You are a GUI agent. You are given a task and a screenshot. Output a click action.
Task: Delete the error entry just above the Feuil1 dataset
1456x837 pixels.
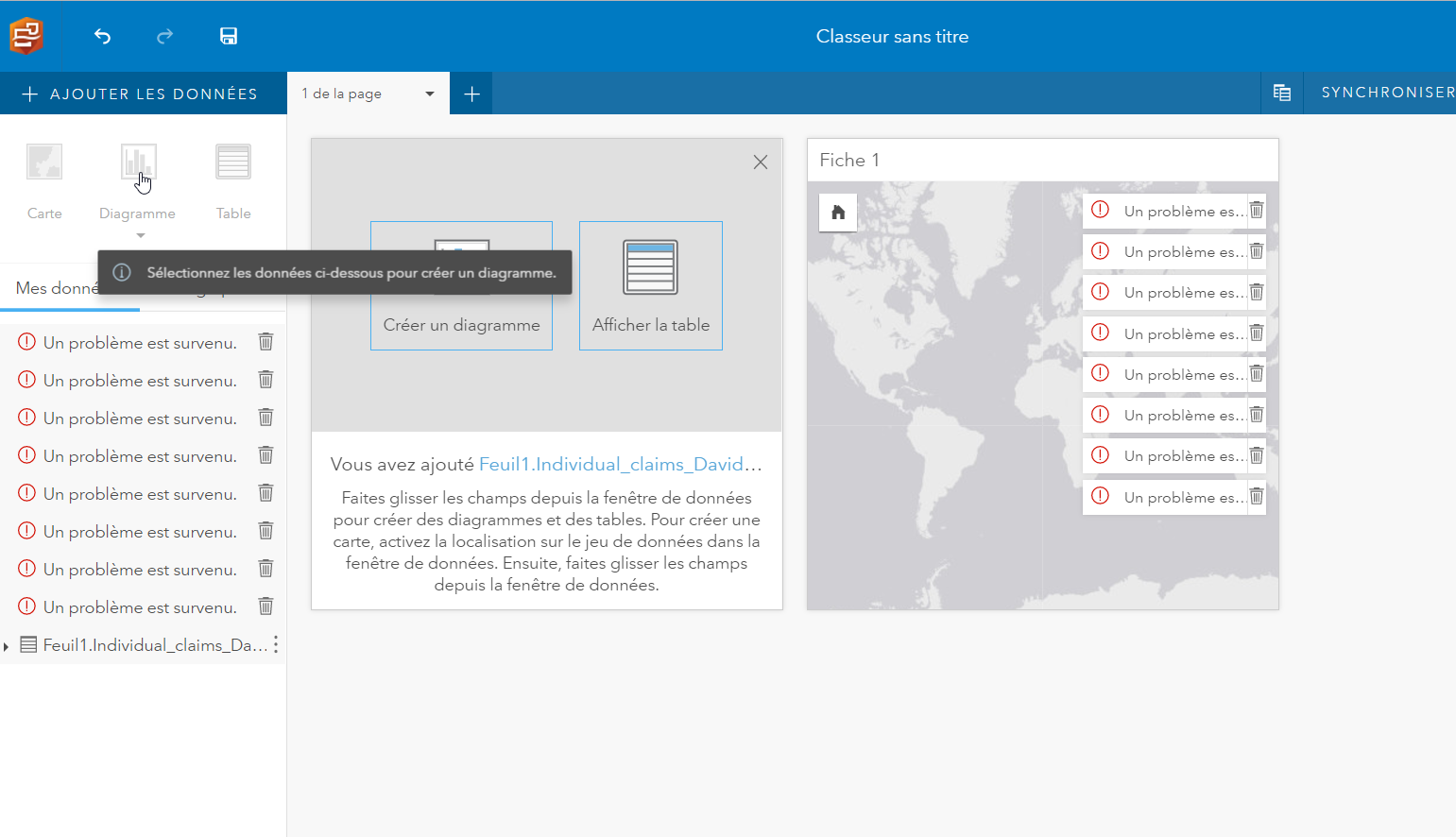(266, 606)
